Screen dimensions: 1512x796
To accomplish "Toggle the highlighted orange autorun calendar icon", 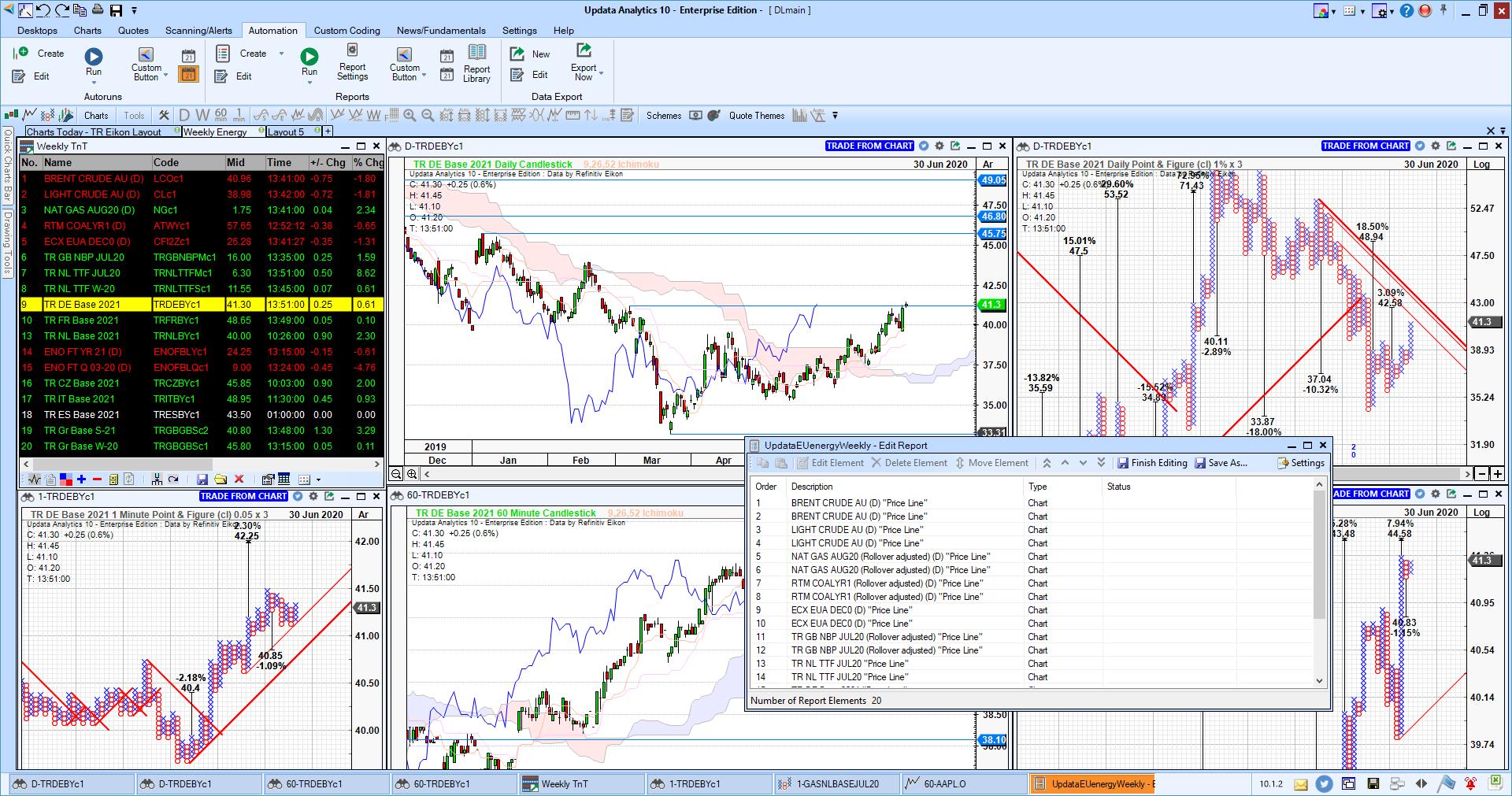I will [188, 75].
